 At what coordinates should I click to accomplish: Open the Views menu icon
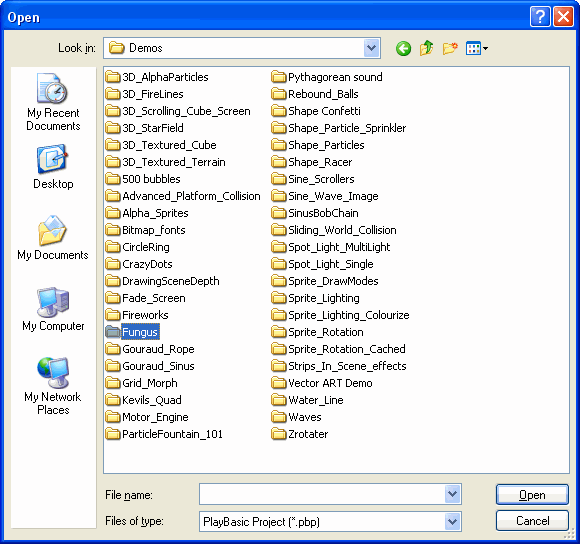(x=476, y=48)
